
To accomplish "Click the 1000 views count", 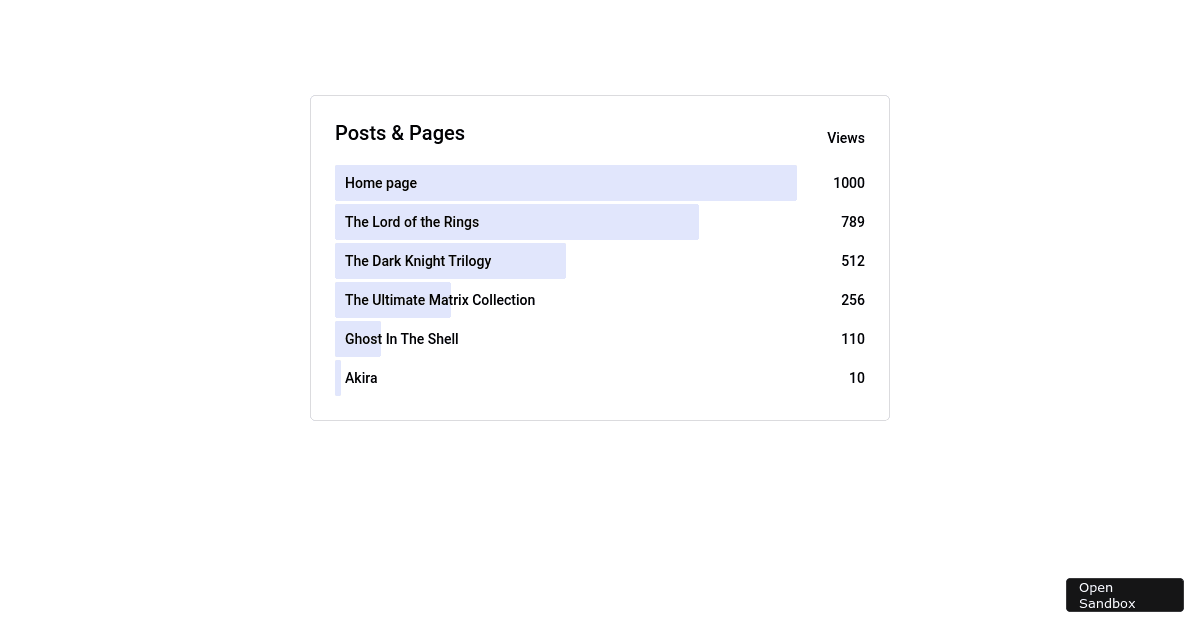I will click(849, 183).
